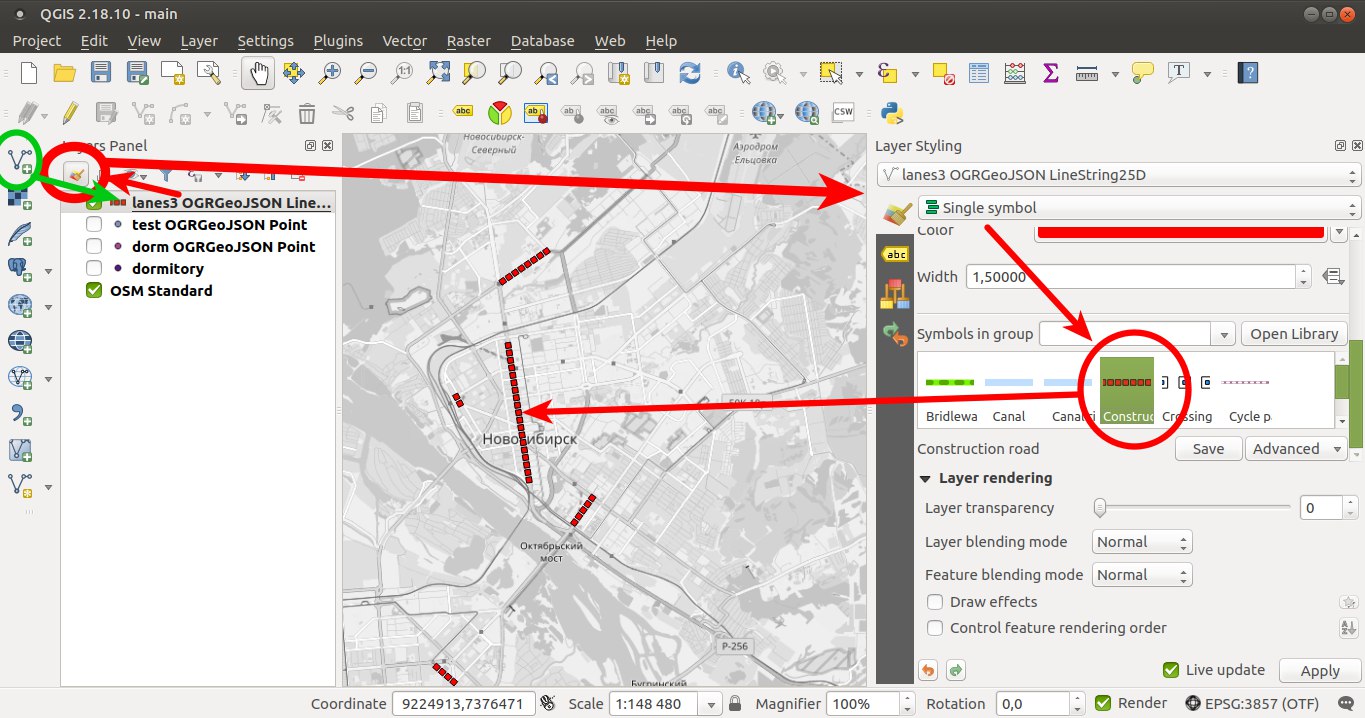Click the History tab icon in Layer Styling
The width and height of the screenshot is (1365, 718).
pos(895,335)
